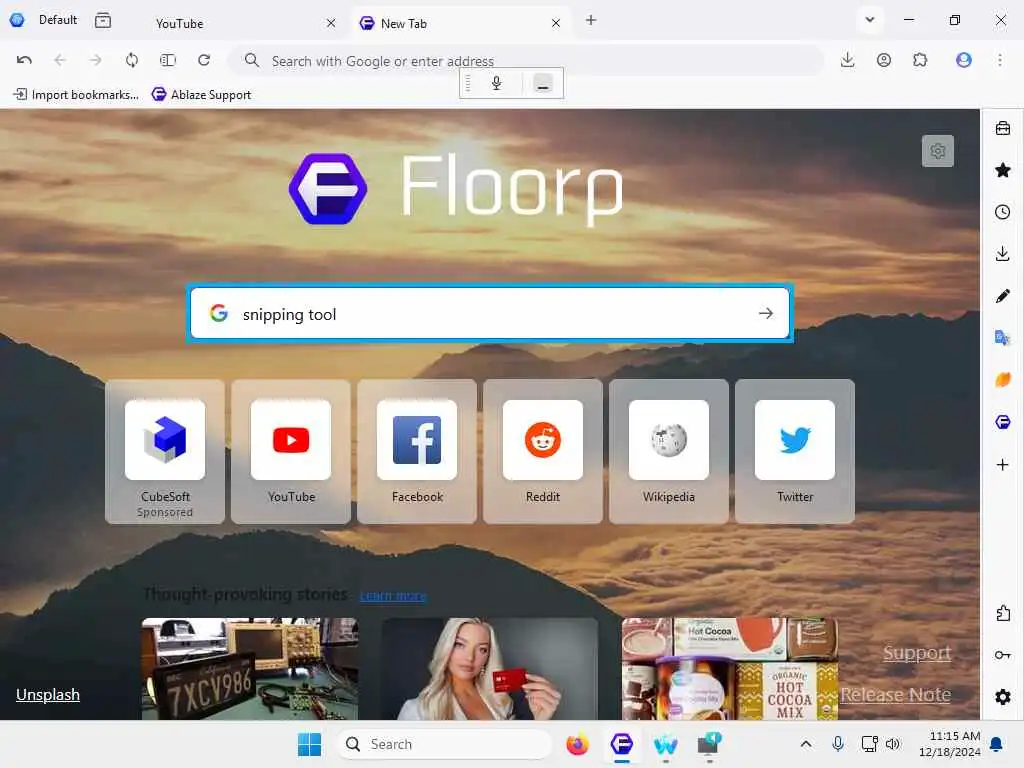
Task: Open the notes pencil in the sidebar
Action: (x=1002, y=296)
